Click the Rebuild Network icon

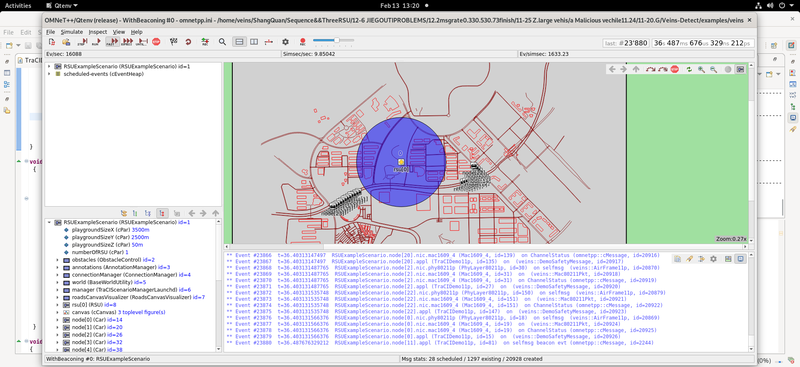point(188,42)
